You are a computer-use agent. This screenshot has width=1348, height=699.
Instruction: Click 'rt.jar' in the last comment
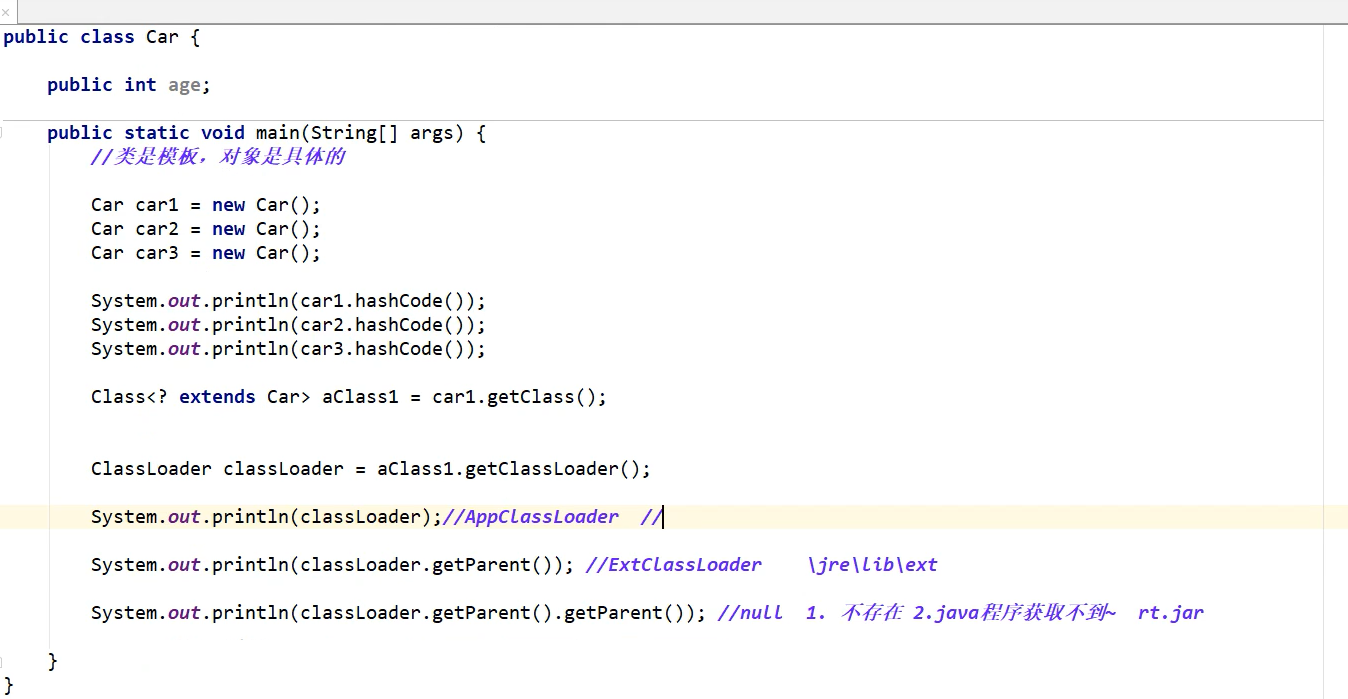(x=1171, y=613)
